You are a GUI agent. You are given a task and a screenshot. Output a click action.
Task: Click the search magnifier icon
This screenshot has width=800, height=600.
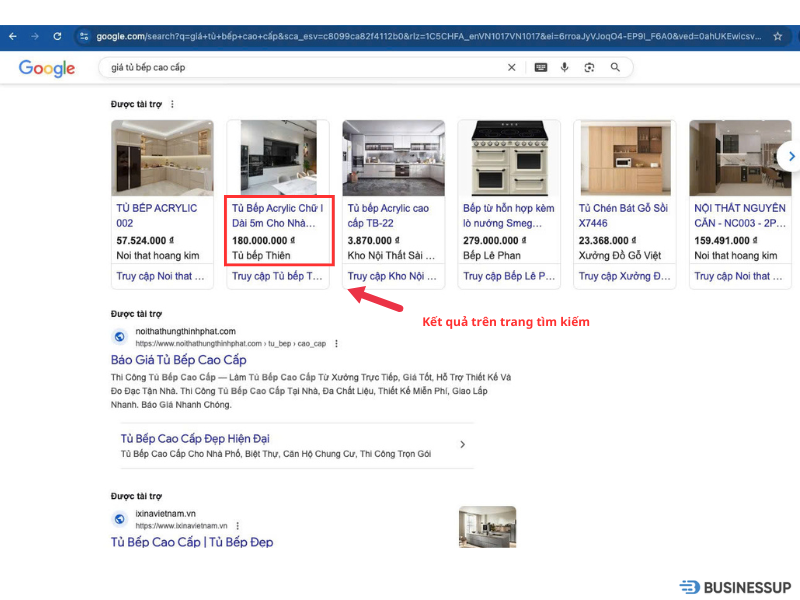coord(615,67)
